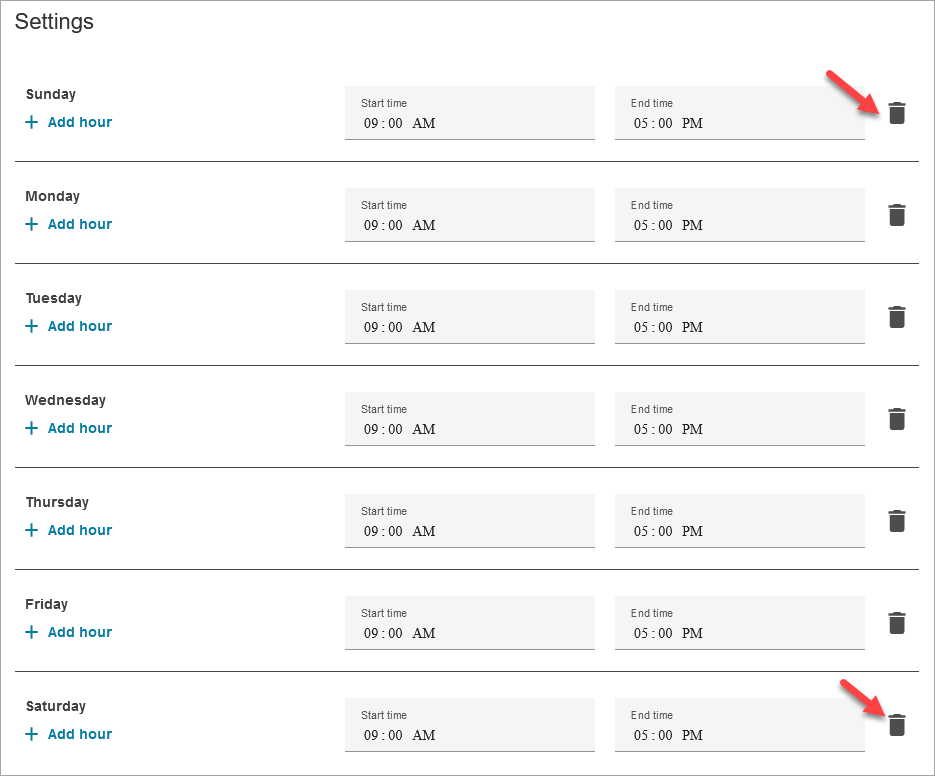
Task: Click the plus icon under Saturday
Action: (x=32, y=734)
